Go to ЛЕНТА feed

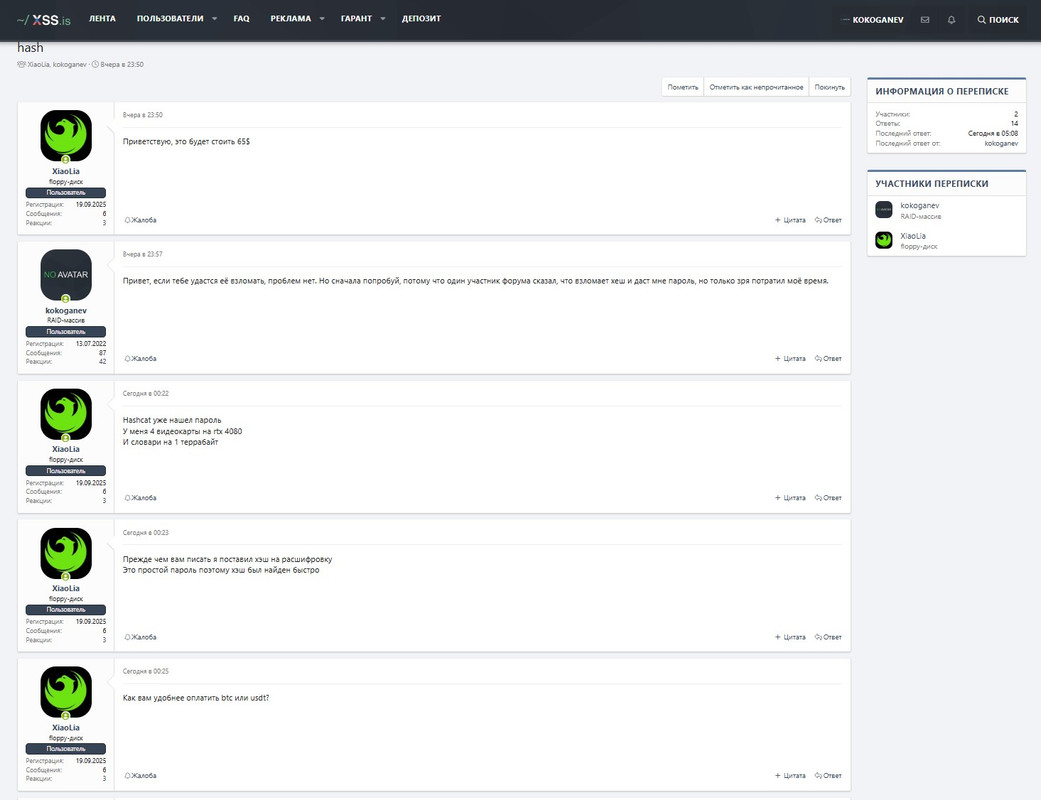102,19
